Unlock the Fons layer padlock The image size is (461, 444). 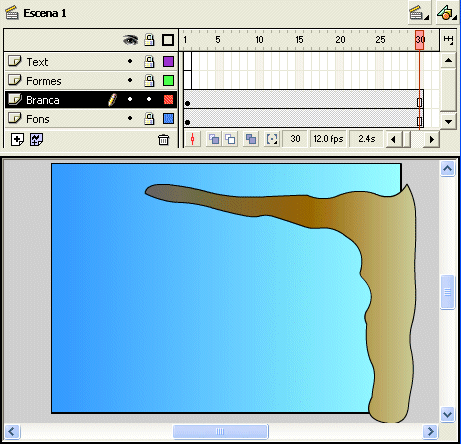click(149, 119)
